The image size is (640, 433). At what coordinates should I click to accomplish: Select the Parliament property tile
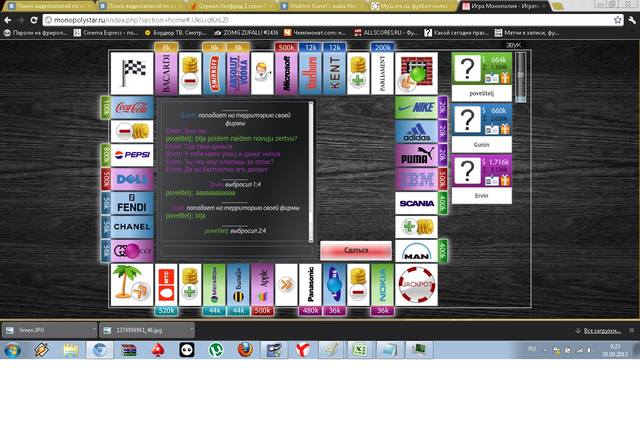pyautogui.click(x=382, y=73)
